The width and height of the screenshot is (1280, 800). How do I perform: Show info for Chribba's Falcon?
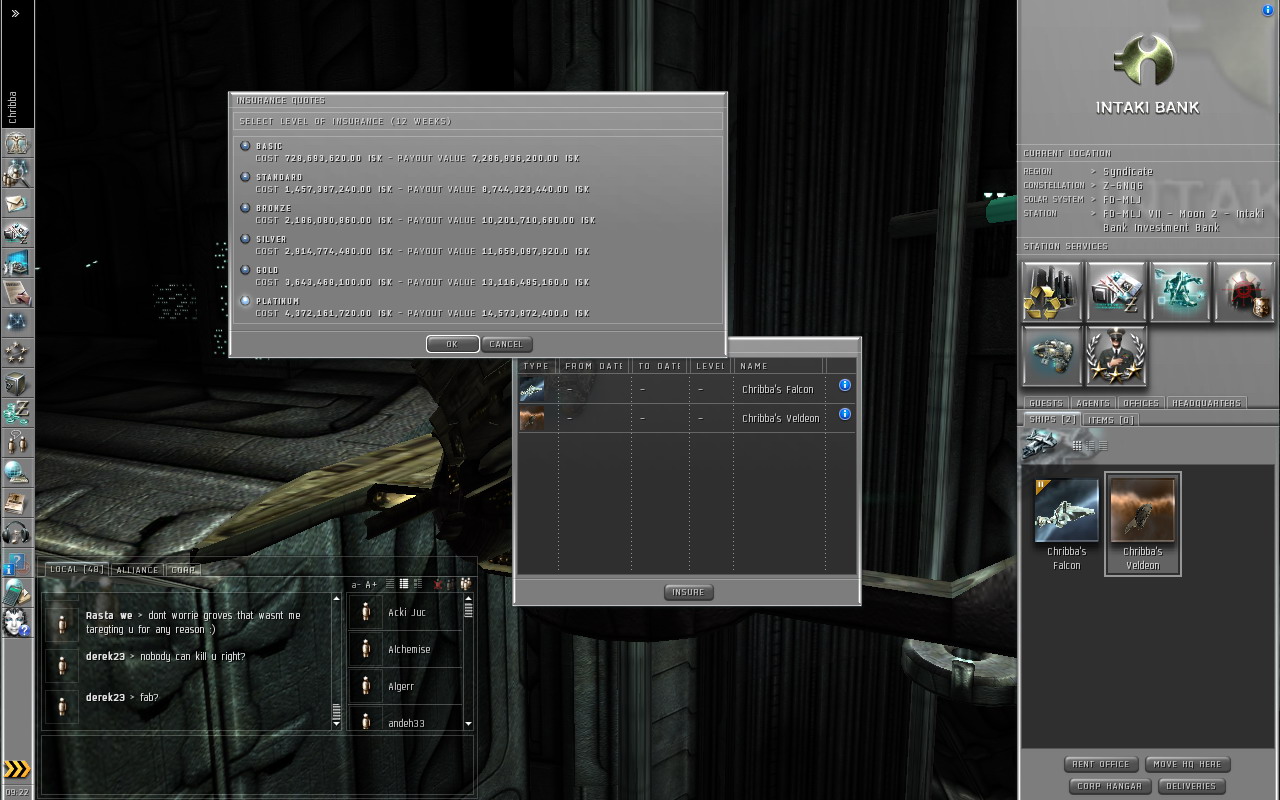coord(845,385)
